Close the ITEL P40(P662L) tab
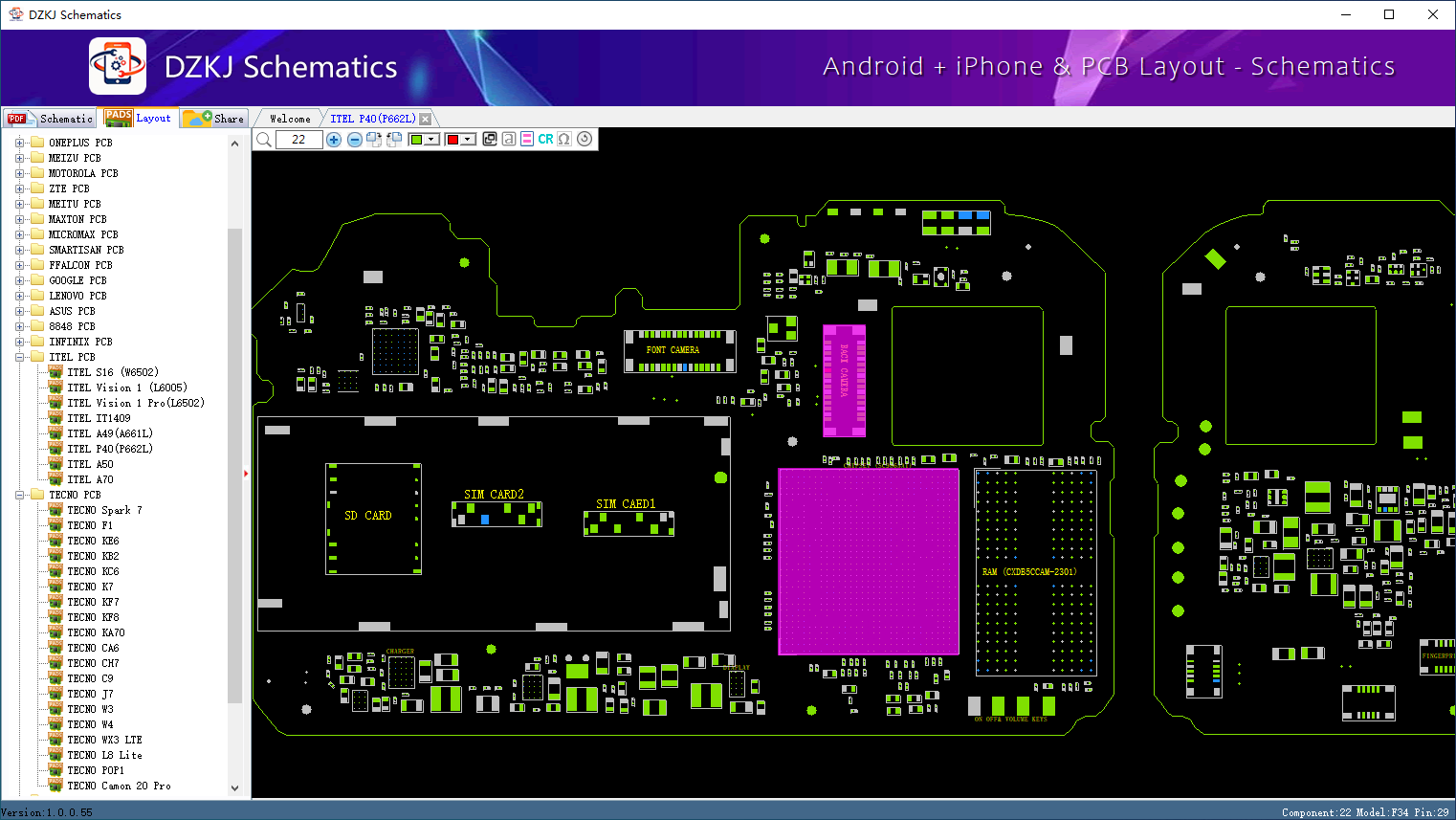This screenshot has width=1456, height=820. [426, 119]
